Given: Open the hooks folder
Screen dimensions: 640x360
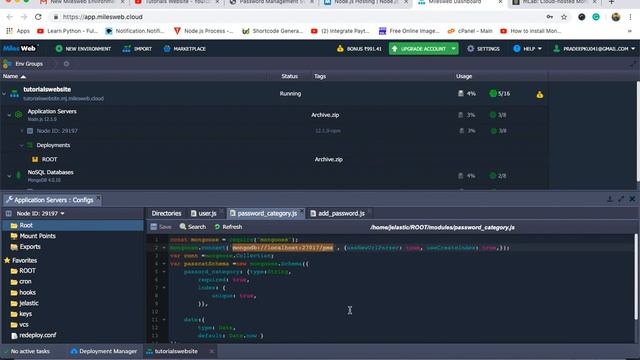Looking at the screenshot, I should coord(27,293).
